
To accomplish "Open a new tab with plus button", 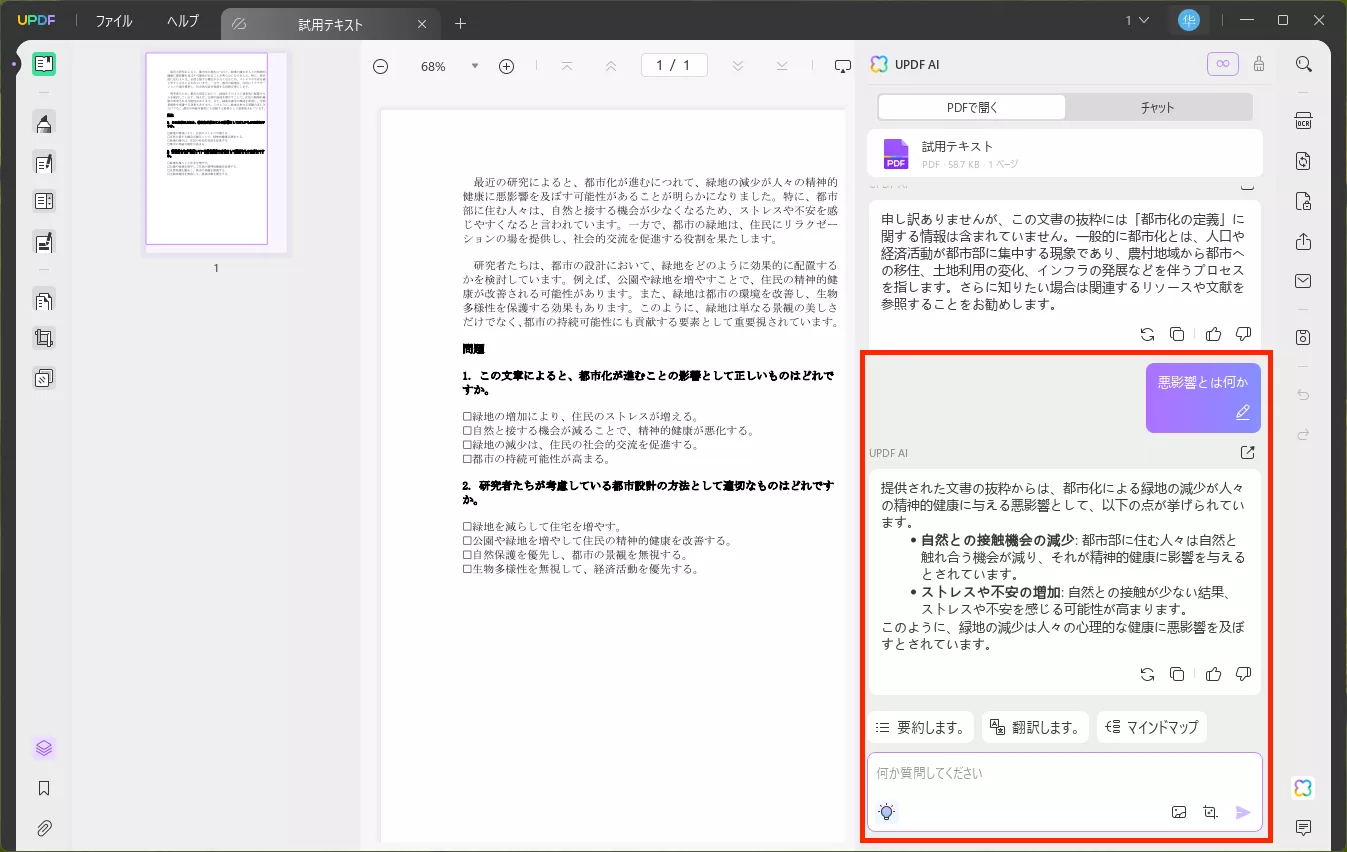I will (460, 23).
